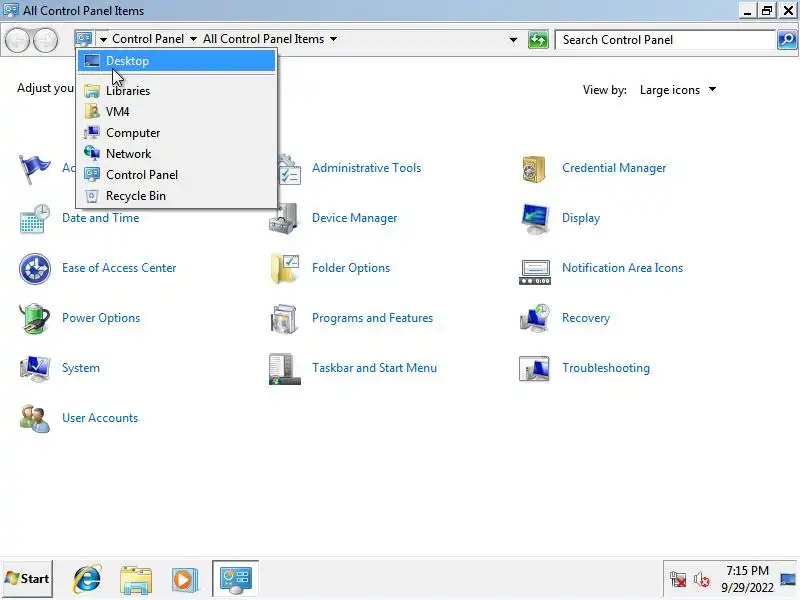Viewport: 800px width, 600px height.
Task: Open Date and Time link
Action: 101,218
